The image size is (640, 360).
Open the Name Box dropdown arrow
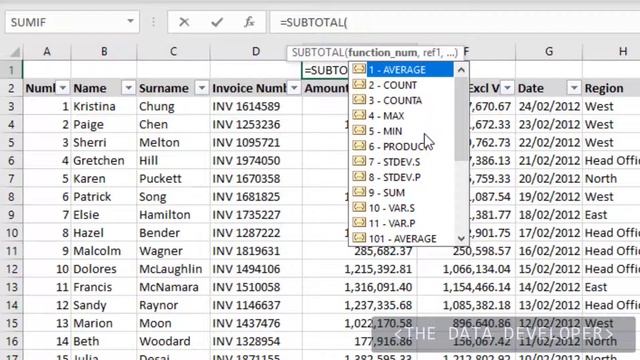pyautogui.click(x=130, y=22)
